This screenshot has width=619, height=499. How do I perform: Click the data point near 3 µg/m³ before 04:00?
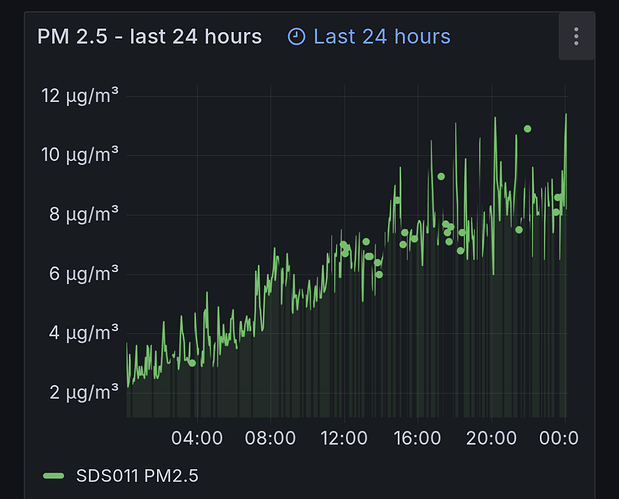[192, 363]
